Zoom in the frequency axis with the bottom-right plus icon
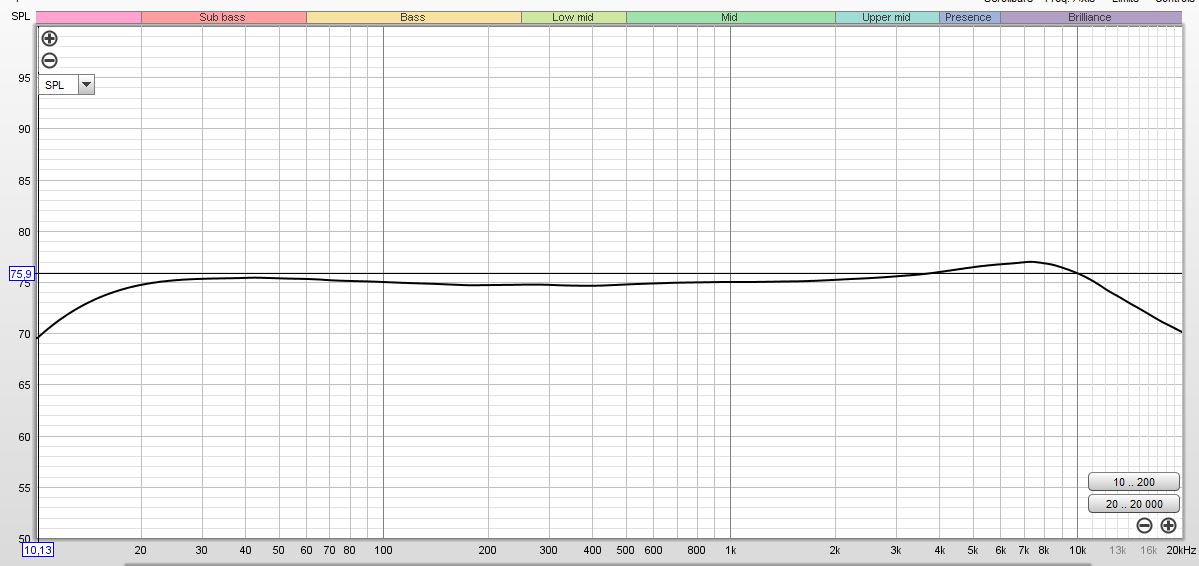The image size is (1199, 566). pyautogui.click(x=1168, y=525)
